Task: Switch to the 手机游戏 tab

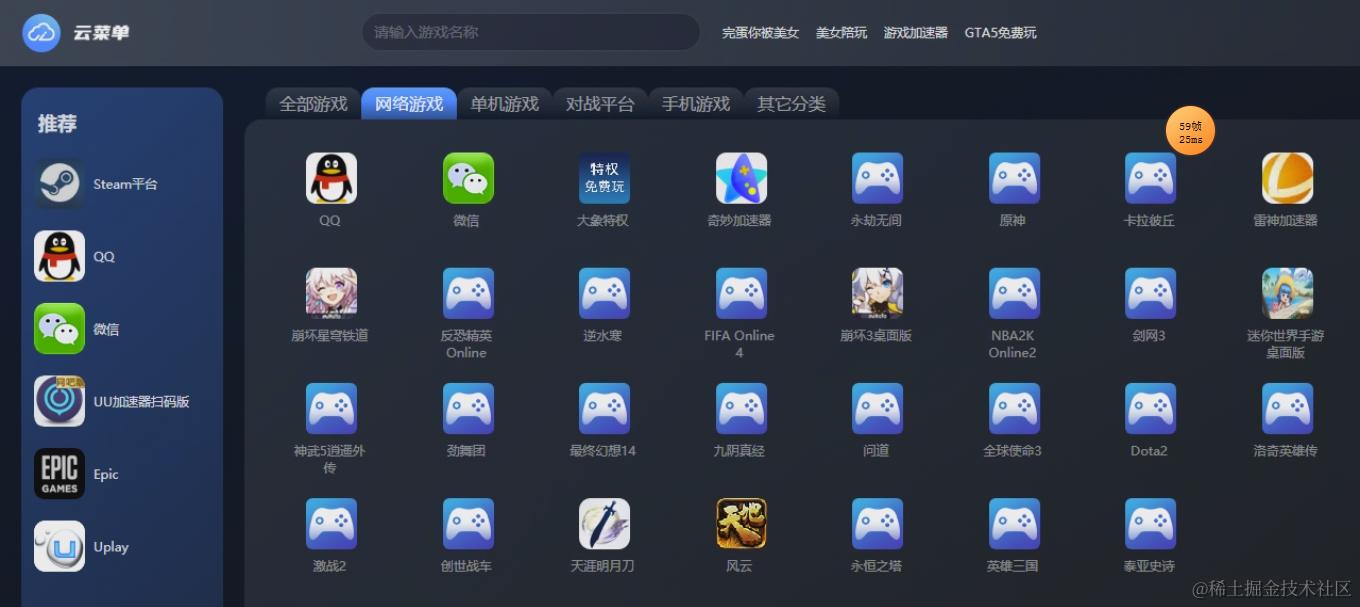Action: [695, 103]
